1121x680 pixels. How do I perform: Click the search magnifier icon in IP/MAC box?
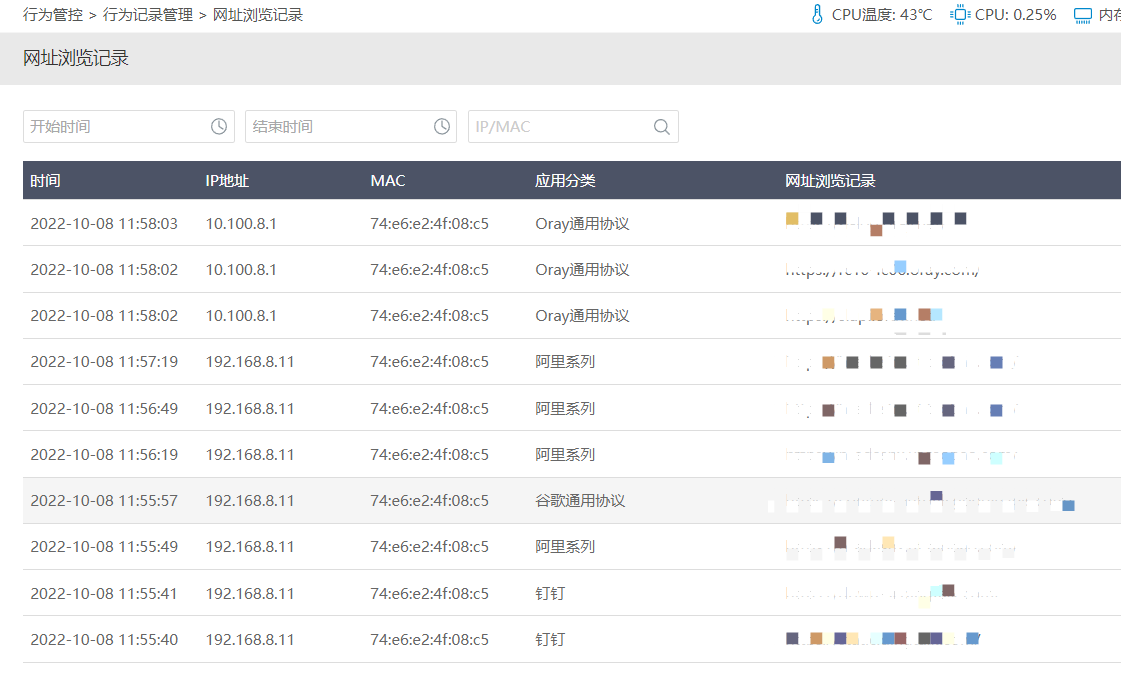coord(662,127)
